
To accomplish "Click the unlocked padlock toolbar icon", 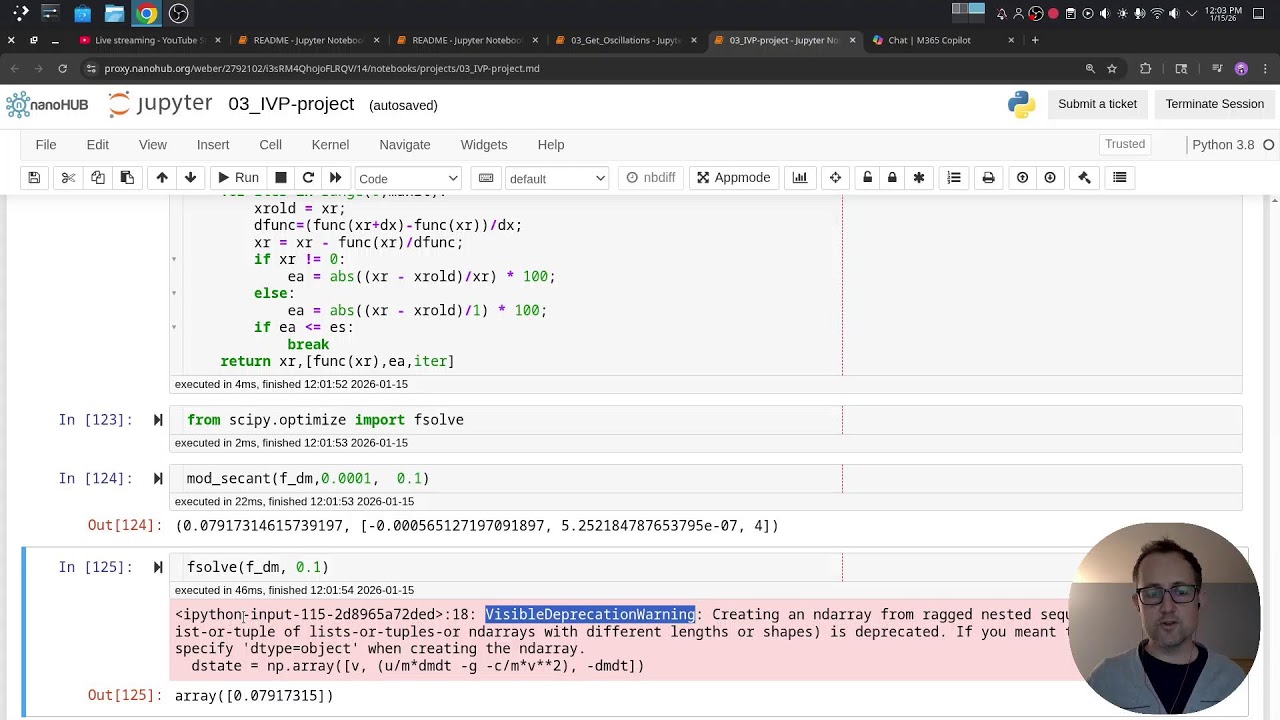I will pyautogui.click(x=867, y=178).
